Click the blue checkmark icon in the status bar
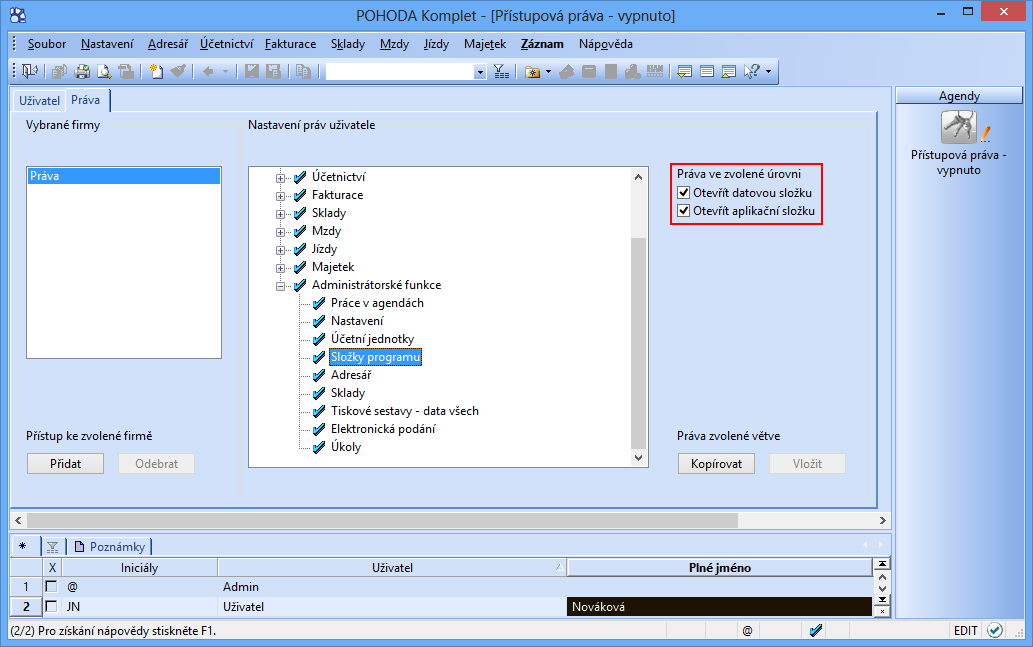The image size is (1033, 647). (x=816, y=631)
